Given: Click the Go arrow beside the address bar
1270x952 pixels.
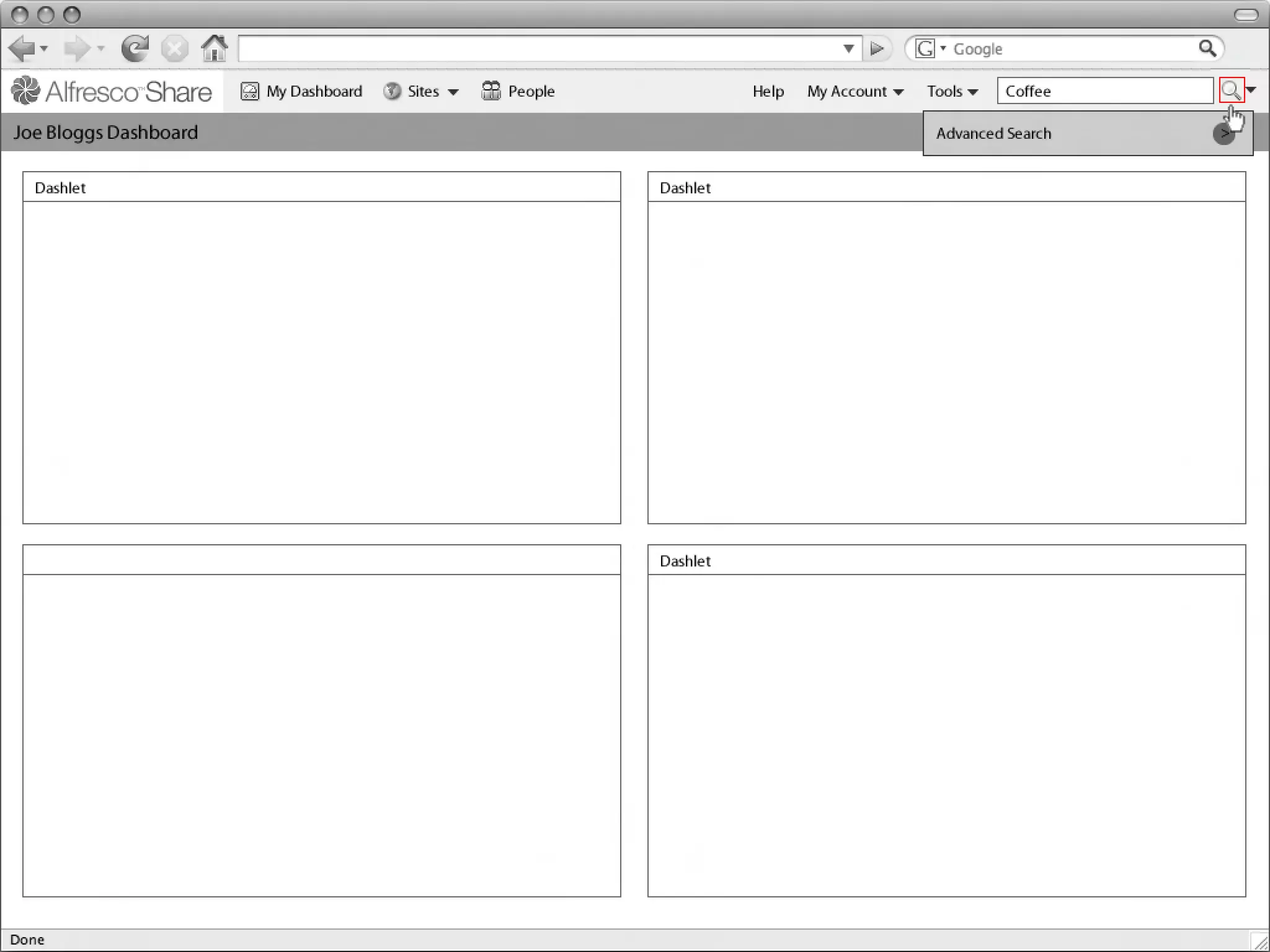Looking at the screenshot, I should coord(877,48).
